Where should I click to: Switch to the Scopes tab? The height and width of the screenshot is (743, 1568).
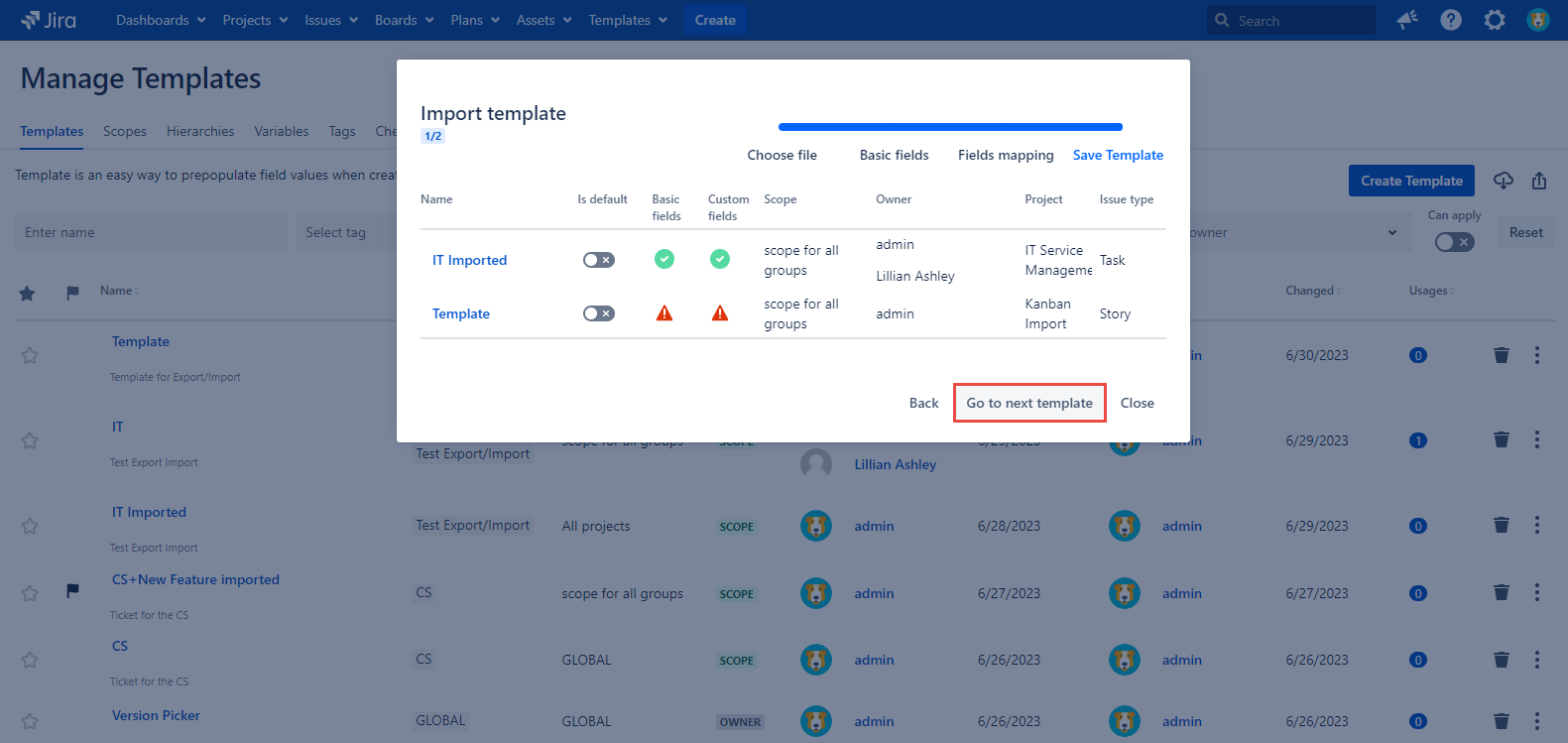pos(124,131)
